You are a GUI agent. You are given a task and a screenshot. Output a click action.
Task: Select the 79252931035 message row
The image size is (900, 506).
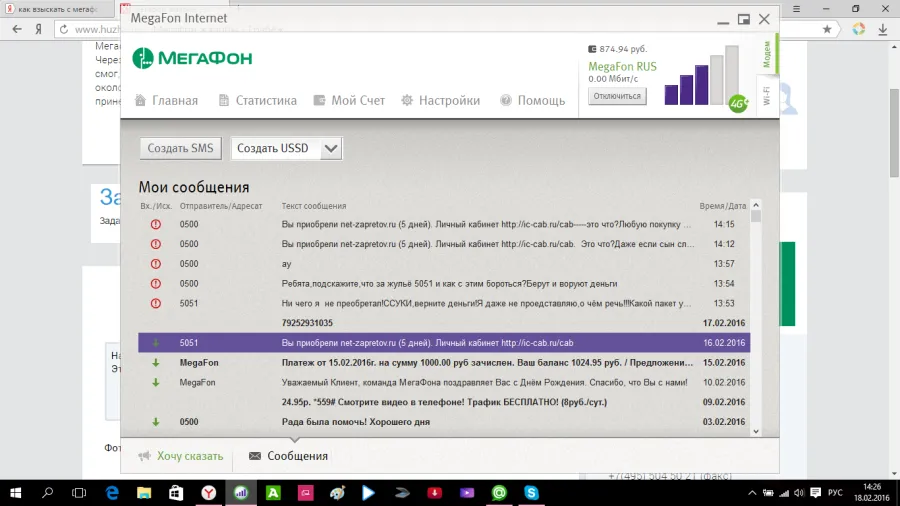coord(444,323)
